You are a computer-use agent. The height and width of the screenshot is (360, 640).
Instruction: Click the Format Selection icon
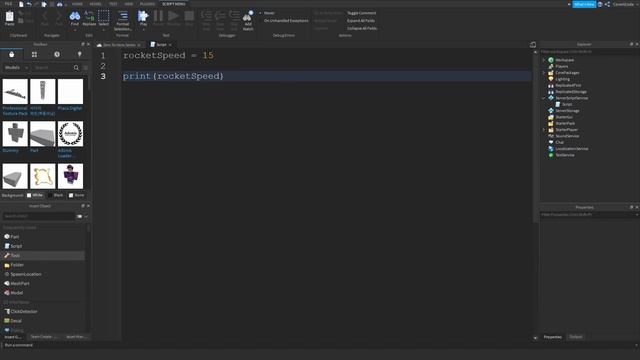pyautogui.click(x=122, y=16)
